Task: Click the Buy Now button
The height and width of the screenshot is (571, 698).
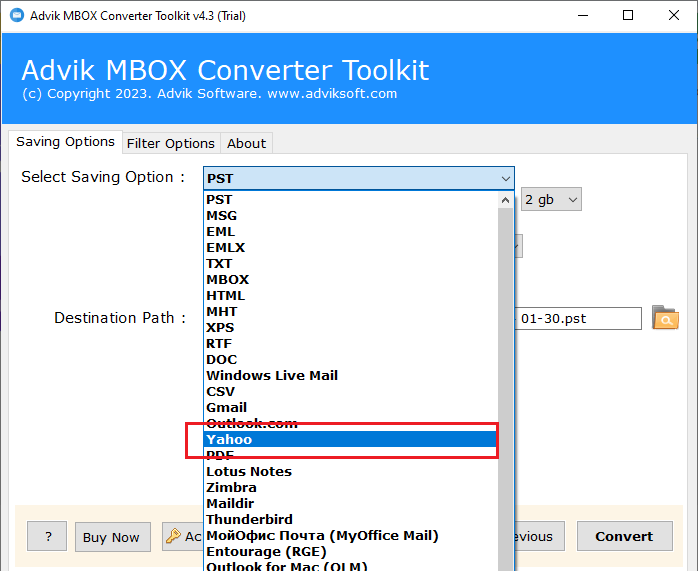Action: 111,537
